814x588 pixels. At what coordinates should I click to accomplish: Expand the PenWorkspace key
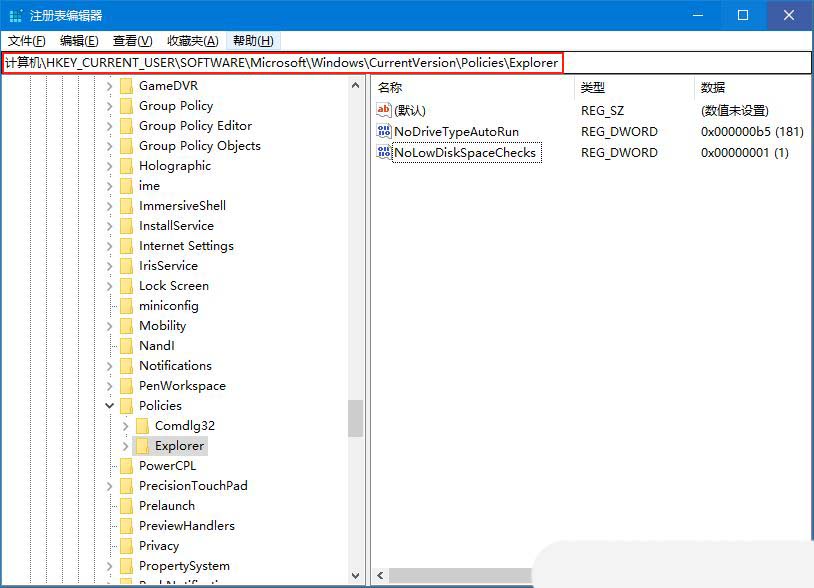point(110,386)
